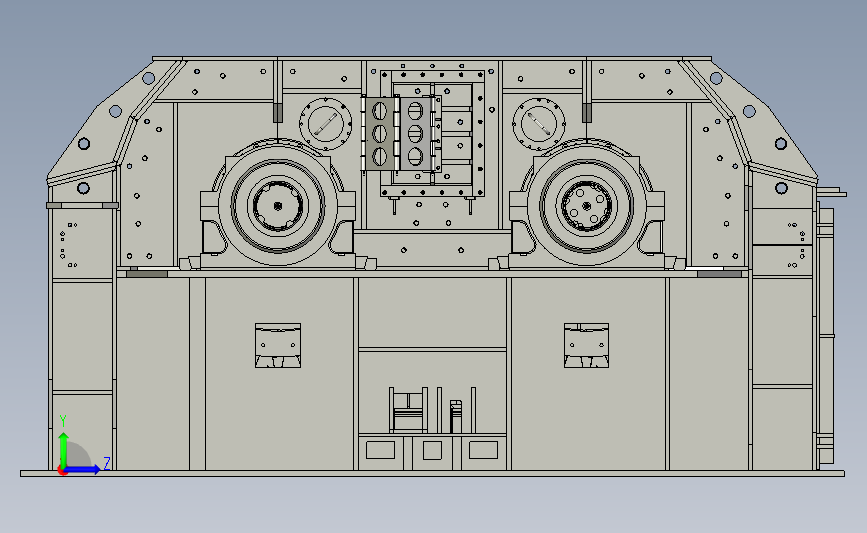Select the left rotor bearing housing
867x533 pixels.
click(278, 205)
